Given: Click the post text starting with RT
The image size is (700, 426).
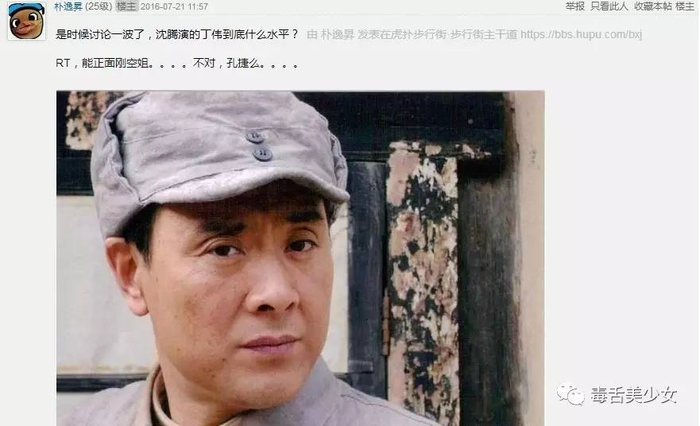Looking at the screenshot, I should pos(177,63).
